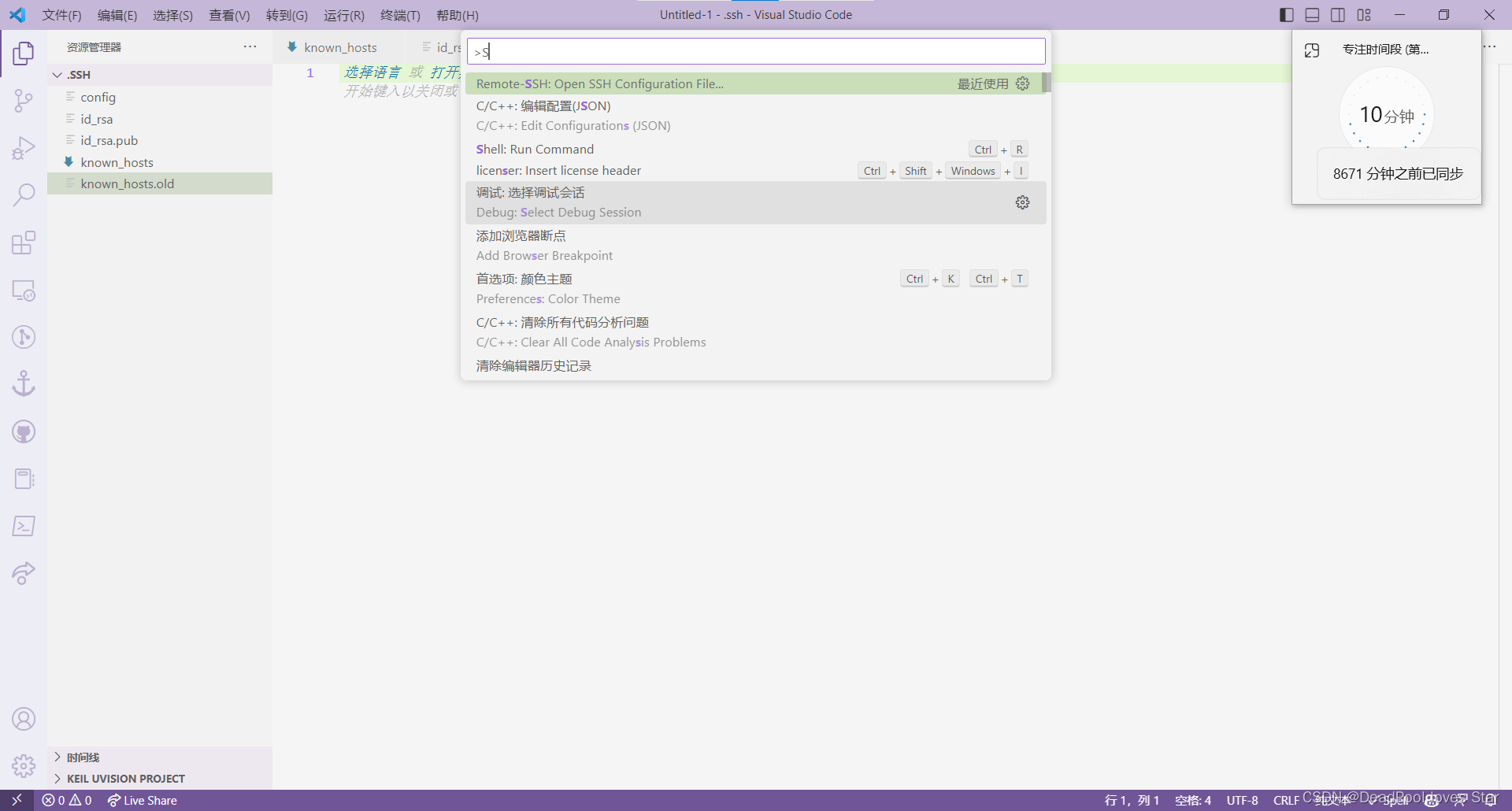Select 清除编辑器历史记录 command
This screenshot has width=1512, height=811.
coord(756,366)
